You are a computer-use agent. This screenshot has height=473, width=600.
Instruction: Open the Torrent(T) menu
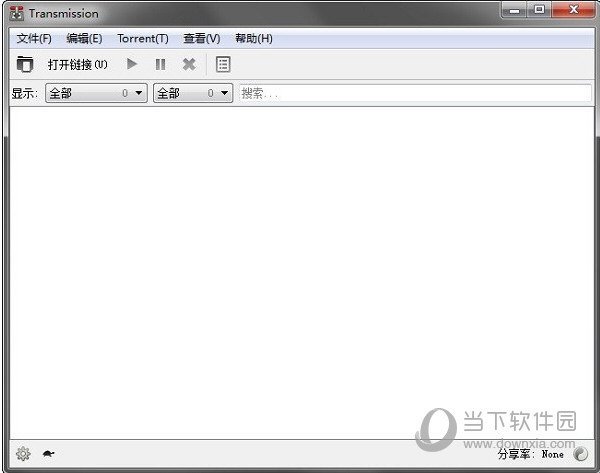coord(143,38)
